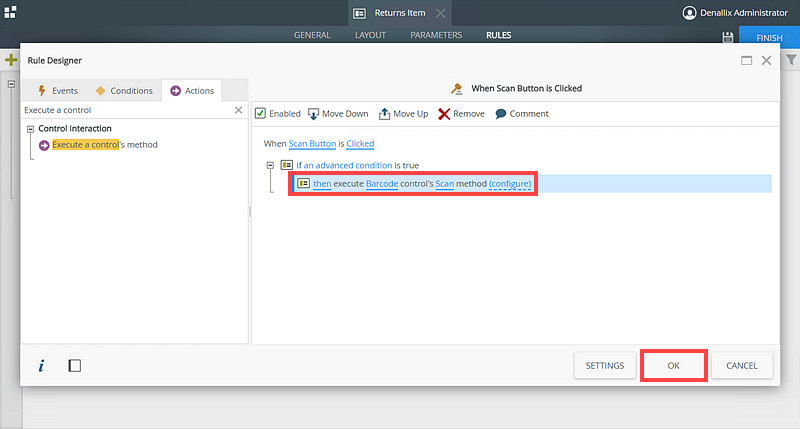Click the advanced condition link
800x429 pixels.
[348, 165]
